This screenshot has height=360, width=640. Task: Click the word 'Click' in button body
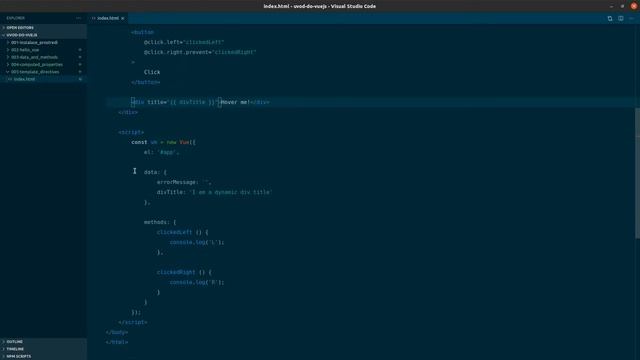click(x=152, y=72)
